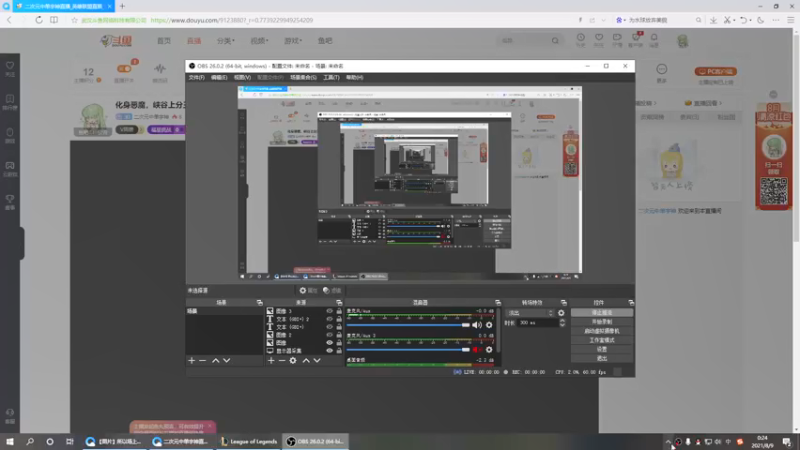This screenshot has height=450, width=800.
Task: Open OBS 文件(F) menu
Action: tap(196, 78)
